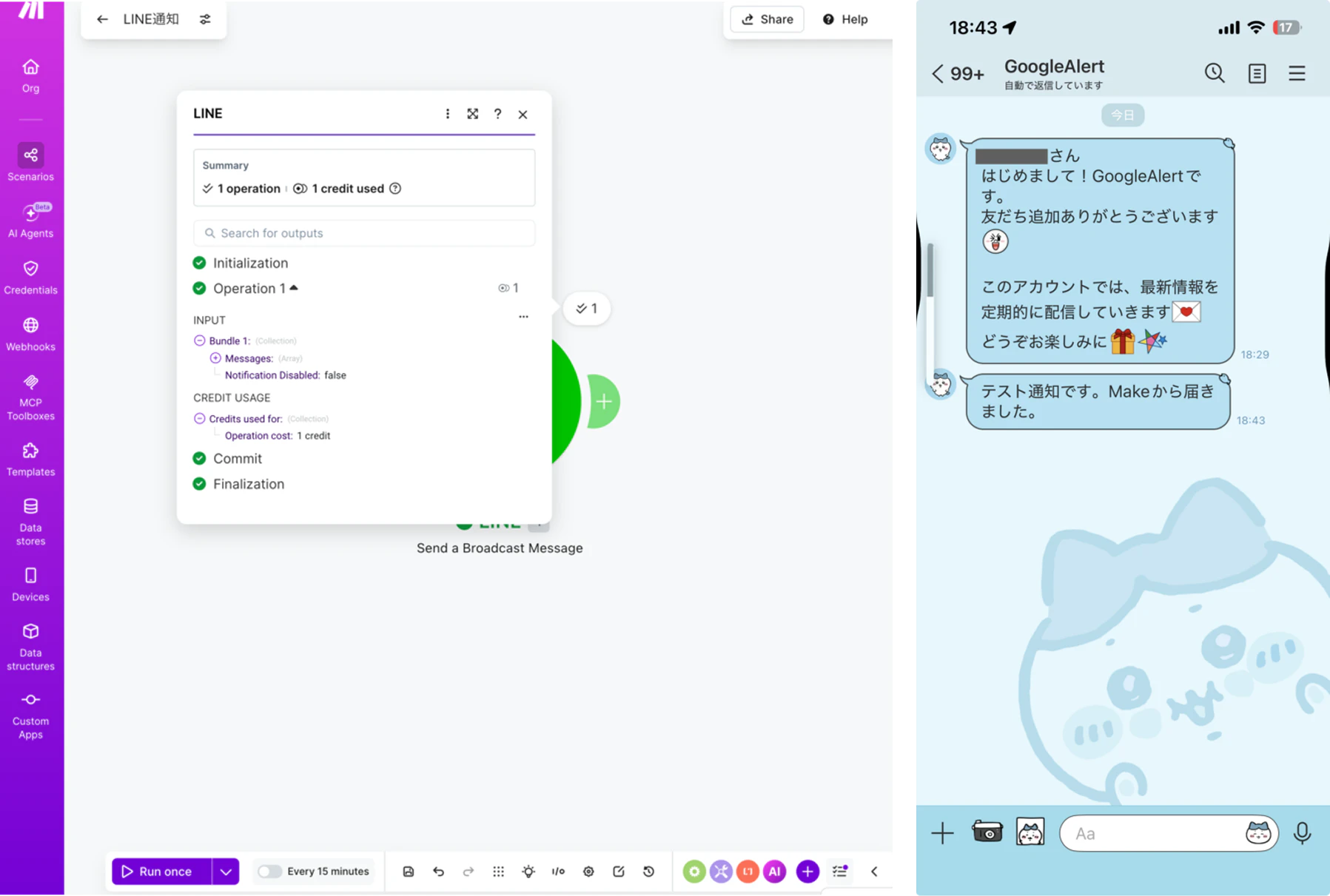
Task: Collapse the bottom toolbar with the chevron
Action: click(x=874, y=872)
